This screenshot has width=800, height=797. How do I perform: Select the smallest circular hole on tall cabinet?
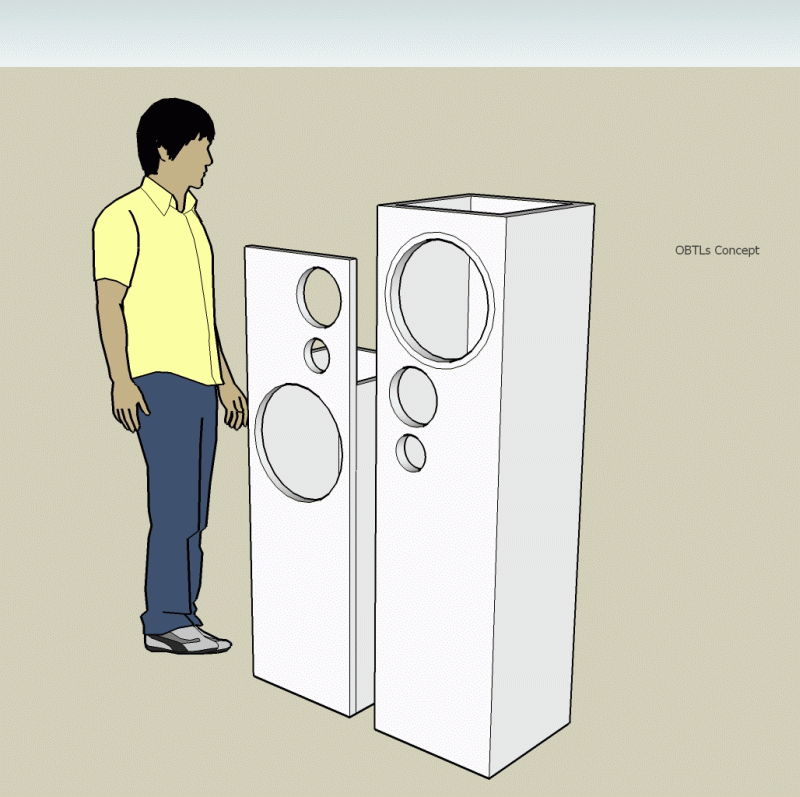[x=411, y=453]
